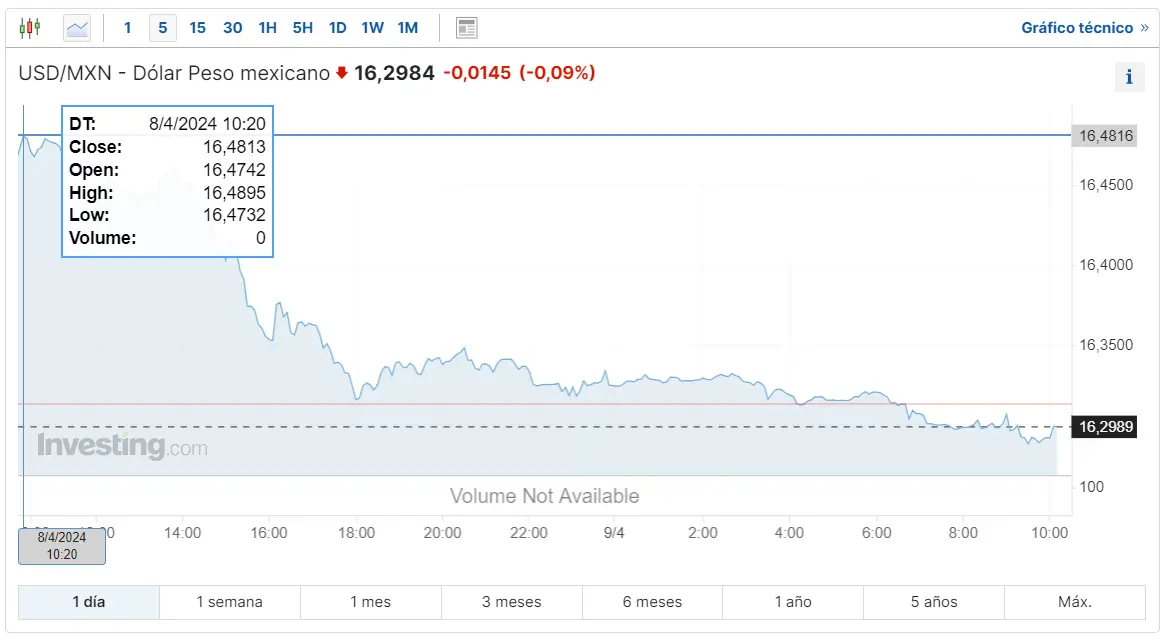This screenshot has width=1172, height=644.
Task: Click the percent change (-0,09%)
Action: (557, 73)
